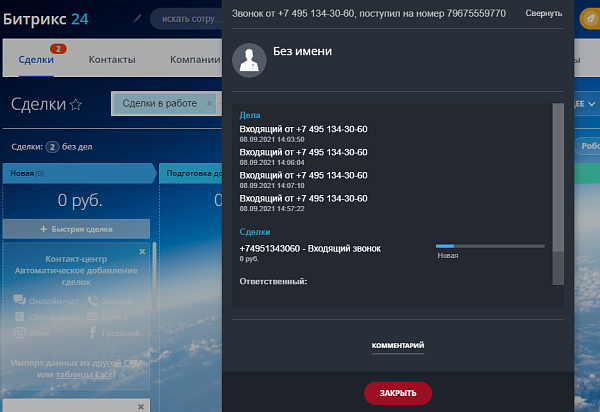Click the call card vertical scrollbar
Viewport: 600px width, 412px height.
click(558, 194)
